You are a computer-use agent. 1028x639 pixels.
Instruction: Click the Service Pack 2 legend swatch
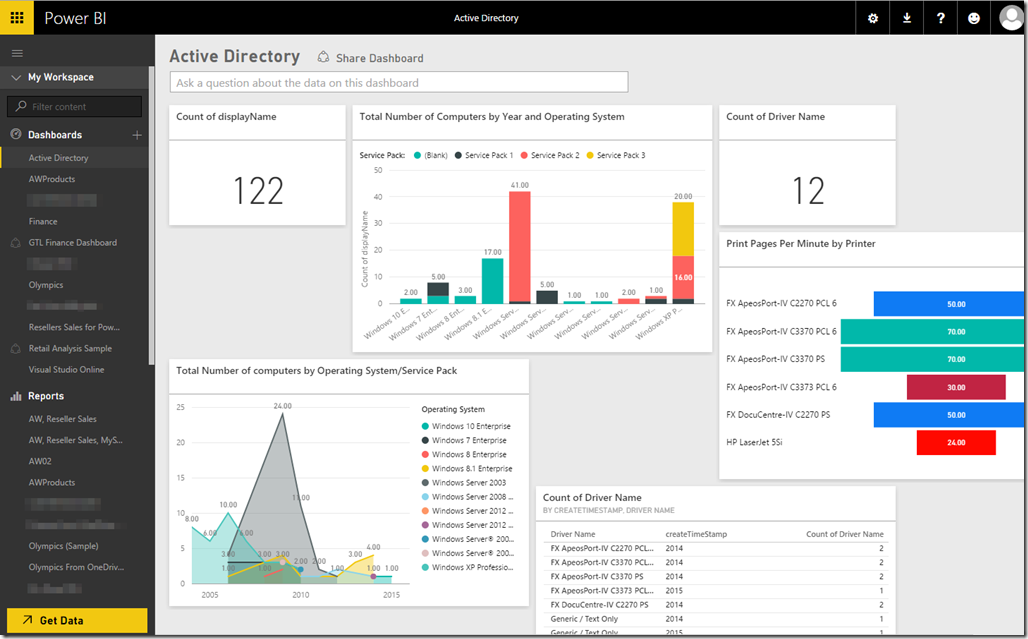pos(524,155)
